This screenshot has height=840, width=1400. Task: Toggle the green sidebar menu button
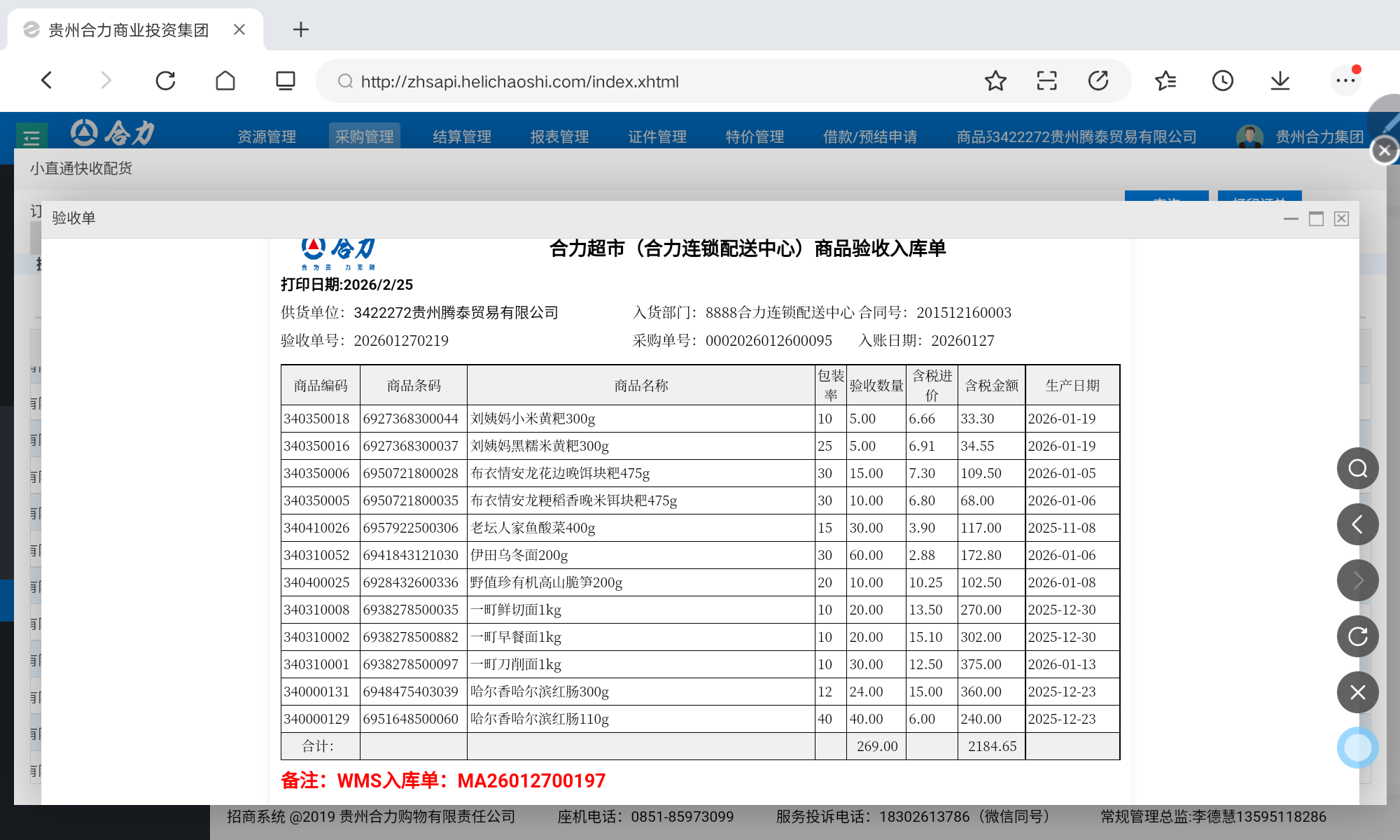[x=31, y=137]
